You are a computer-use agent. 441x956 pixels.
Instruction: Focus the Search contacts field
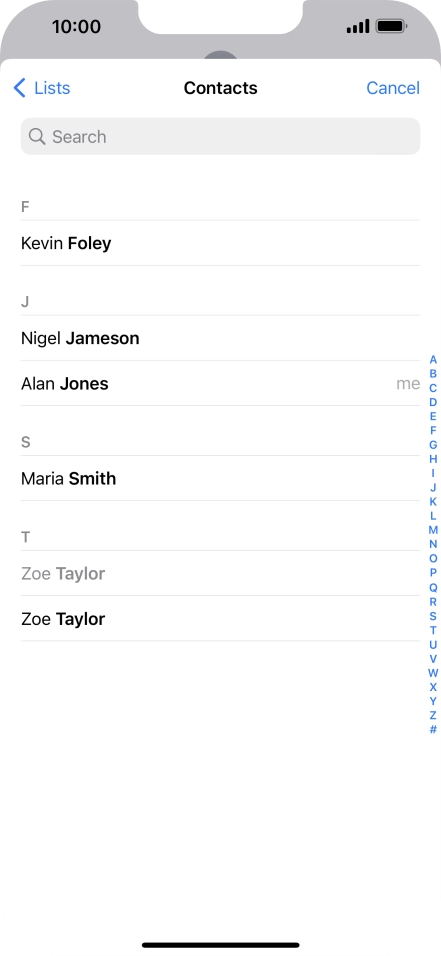click(x=220, y=137)
